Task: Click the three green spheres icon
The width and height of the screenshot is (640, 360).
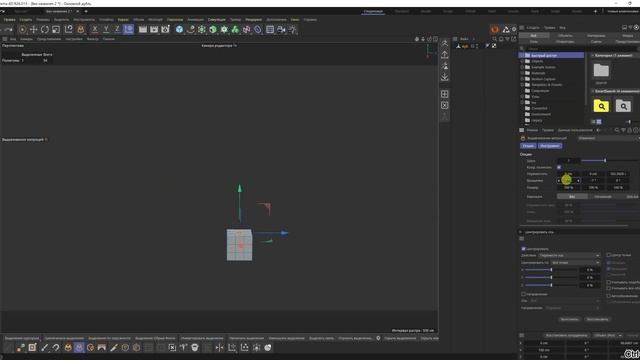Action: coord(235,29)
